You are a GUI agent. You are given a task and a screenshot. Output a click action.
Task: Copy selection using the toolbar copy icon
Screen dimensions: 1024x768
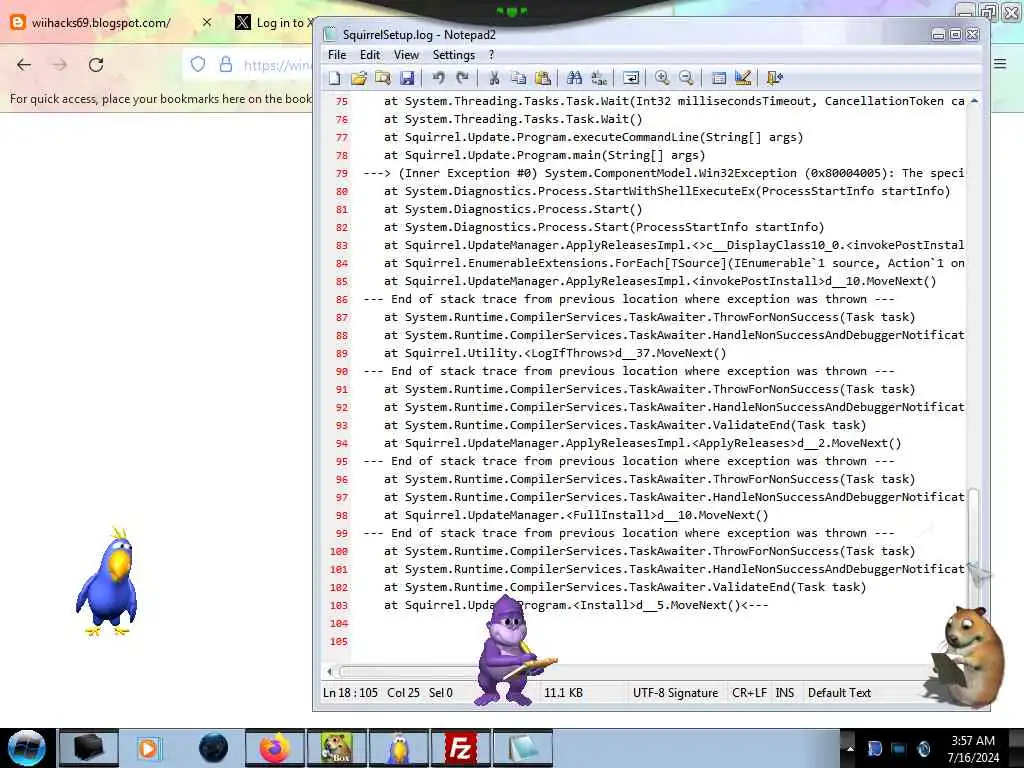519,78
